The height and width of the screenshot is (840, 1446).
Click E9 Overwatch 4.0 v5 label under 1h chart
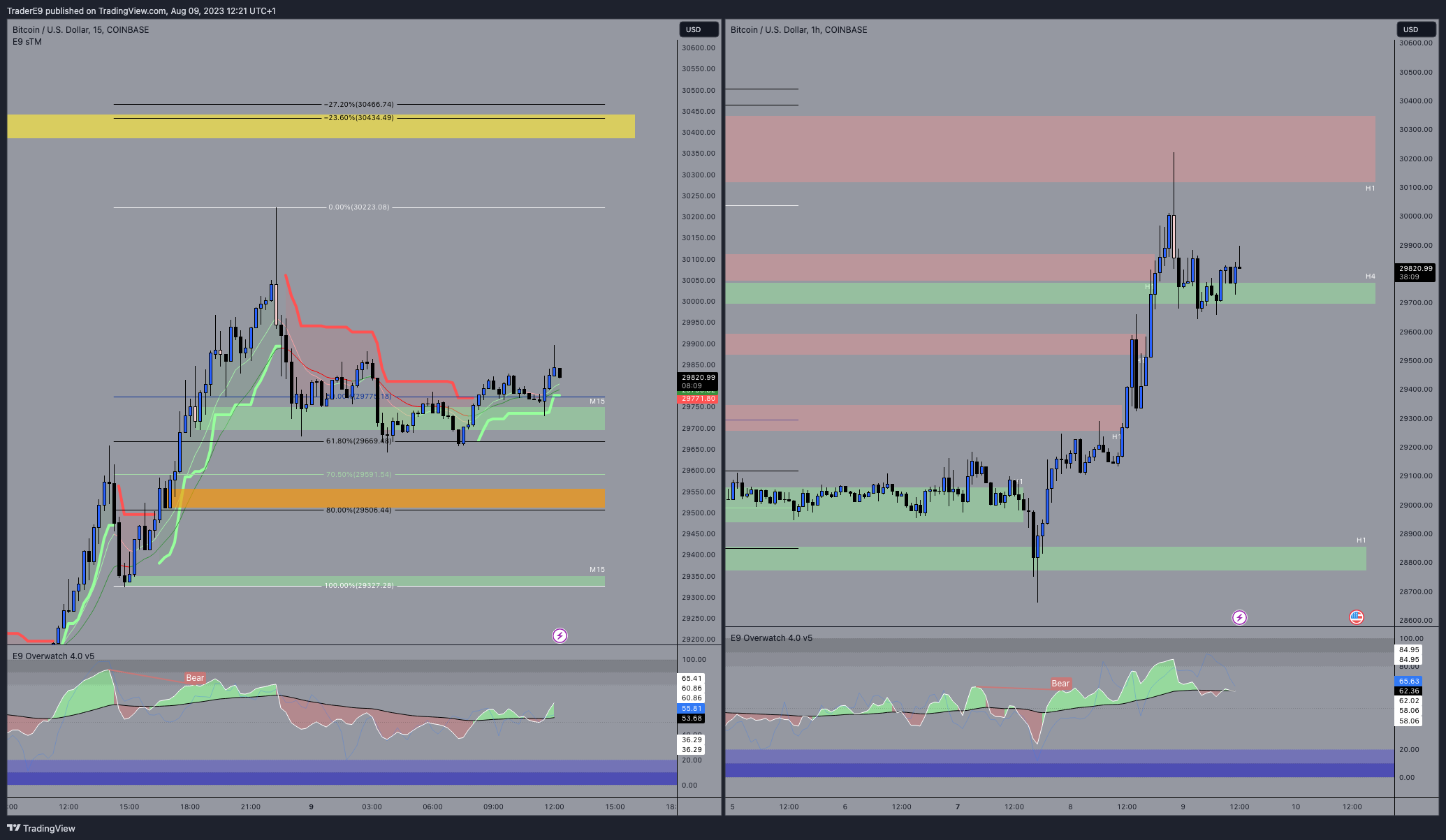point(771,638)
